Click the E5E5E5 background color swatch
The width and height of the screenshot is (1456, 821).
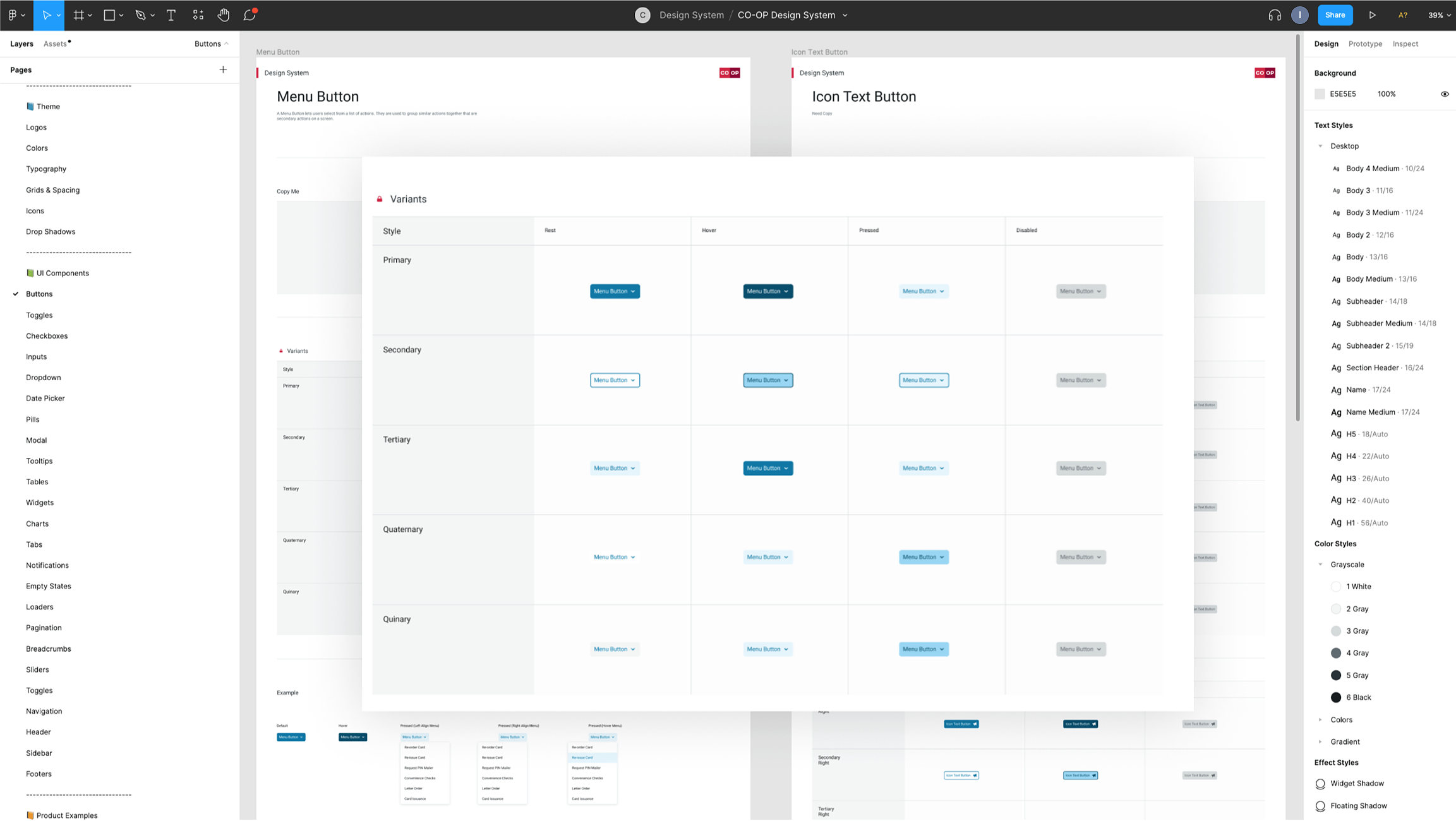click(x=1320, y=94)
